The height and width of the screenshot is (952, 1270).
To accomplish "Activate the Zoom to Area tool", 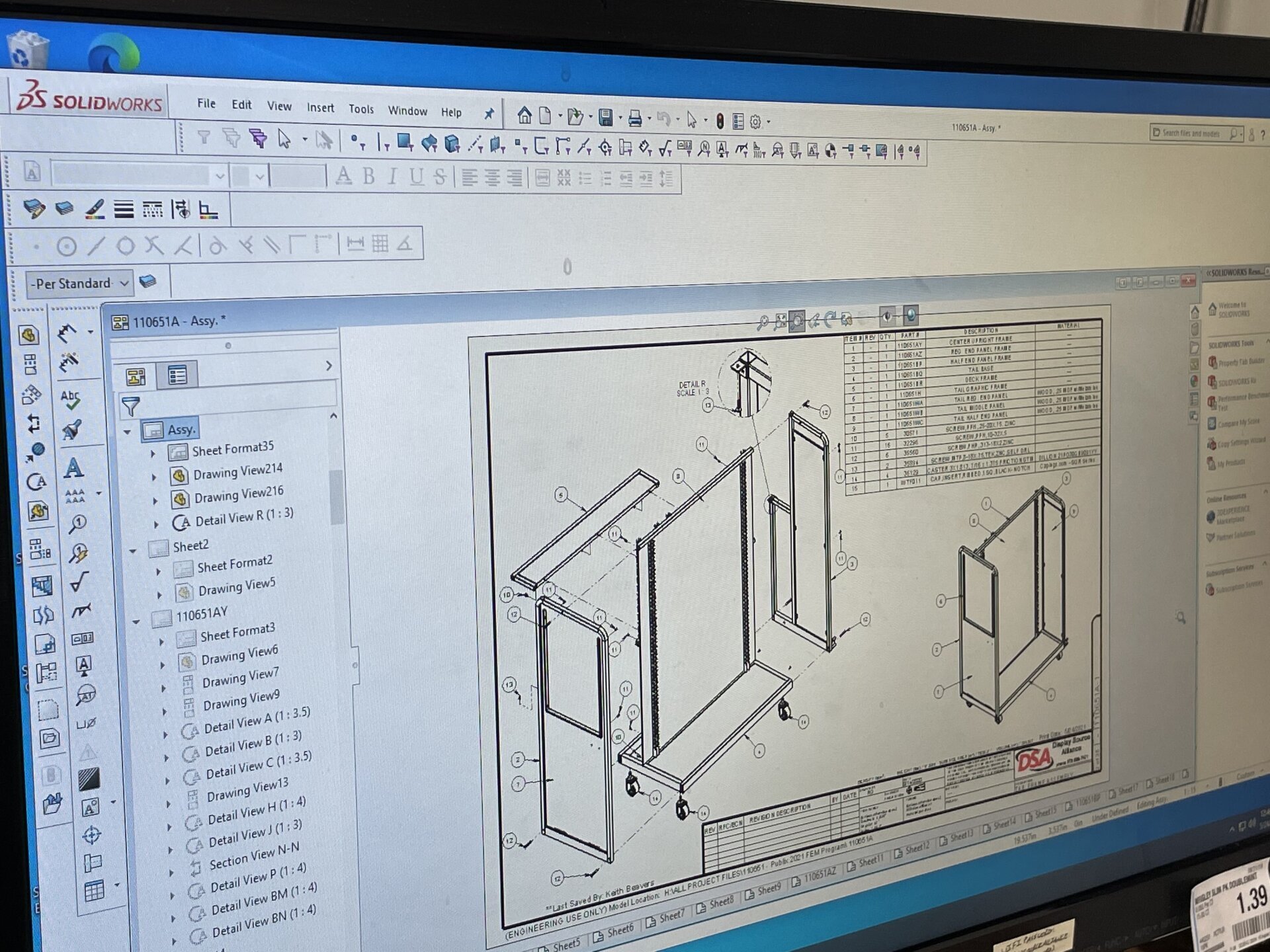I will pyautogui.click(x=796, y=319).
